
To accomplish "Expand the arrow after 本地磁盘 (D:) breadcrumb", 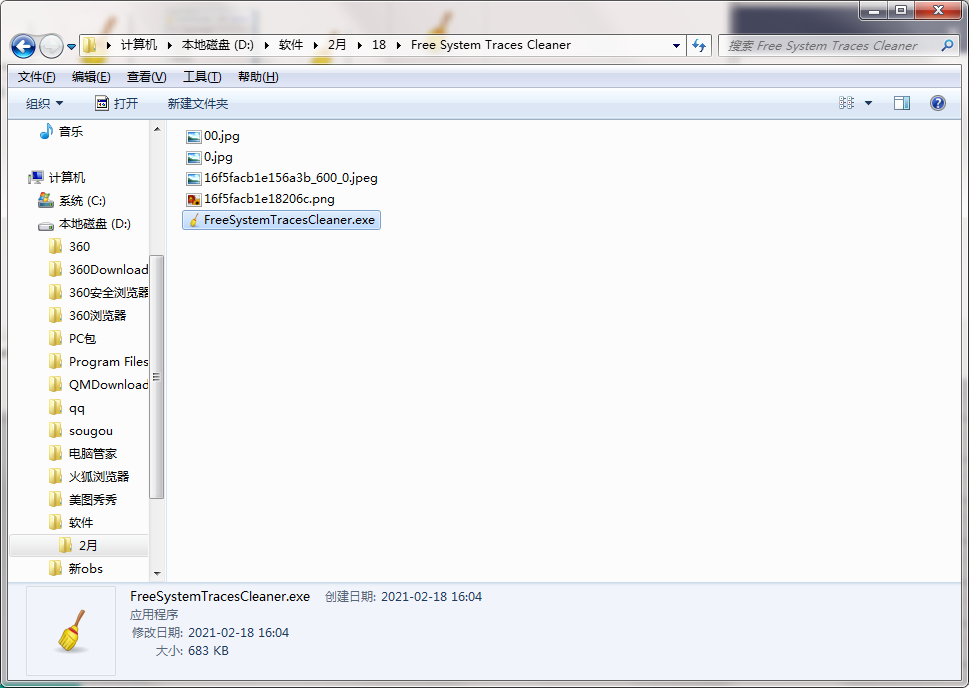I will [x=266, y=45].
